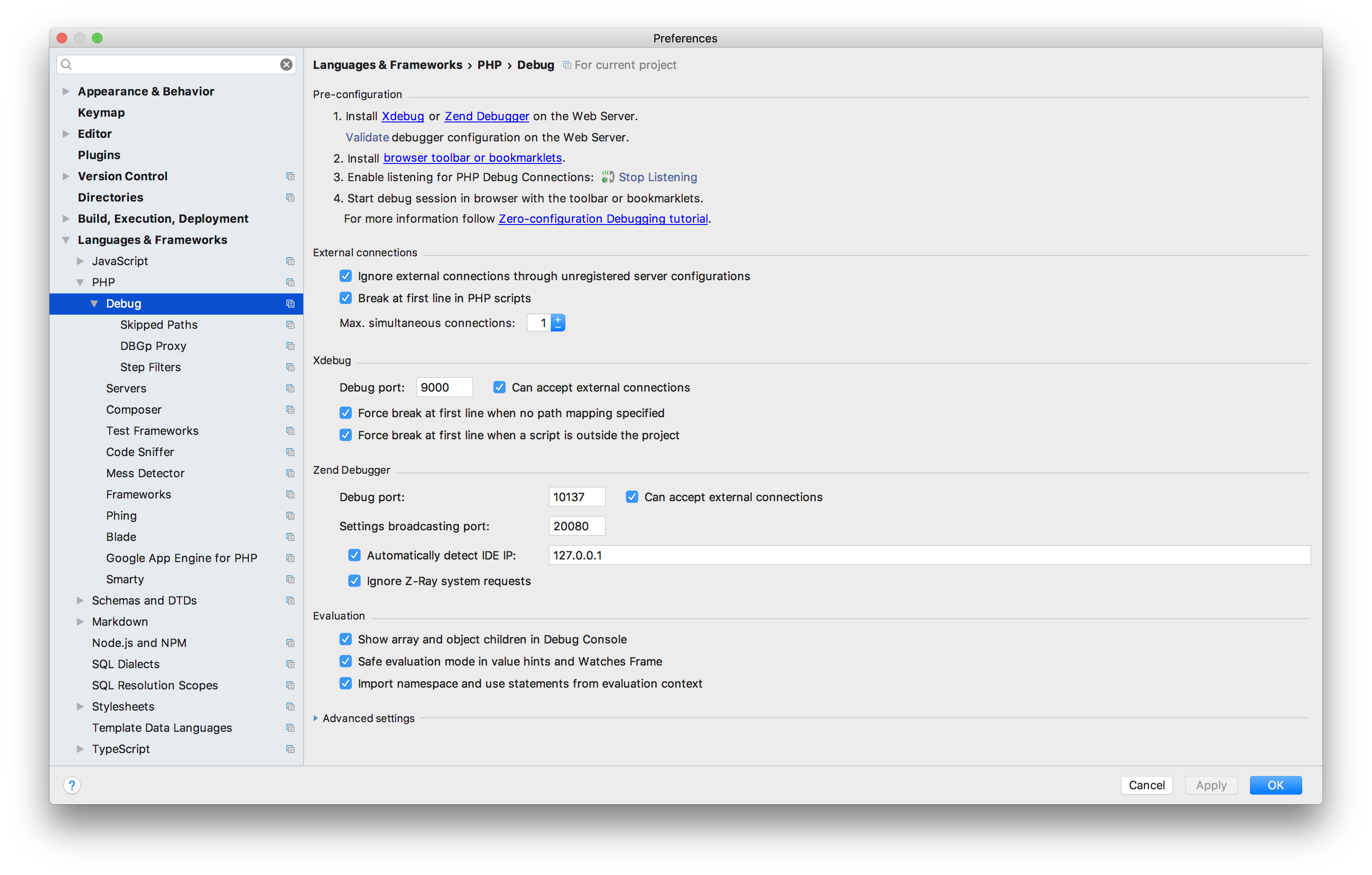Screen dimensions: 1372x875
Task: Collapse the Languages & Frameworks tree node
Action: (65, 240)
